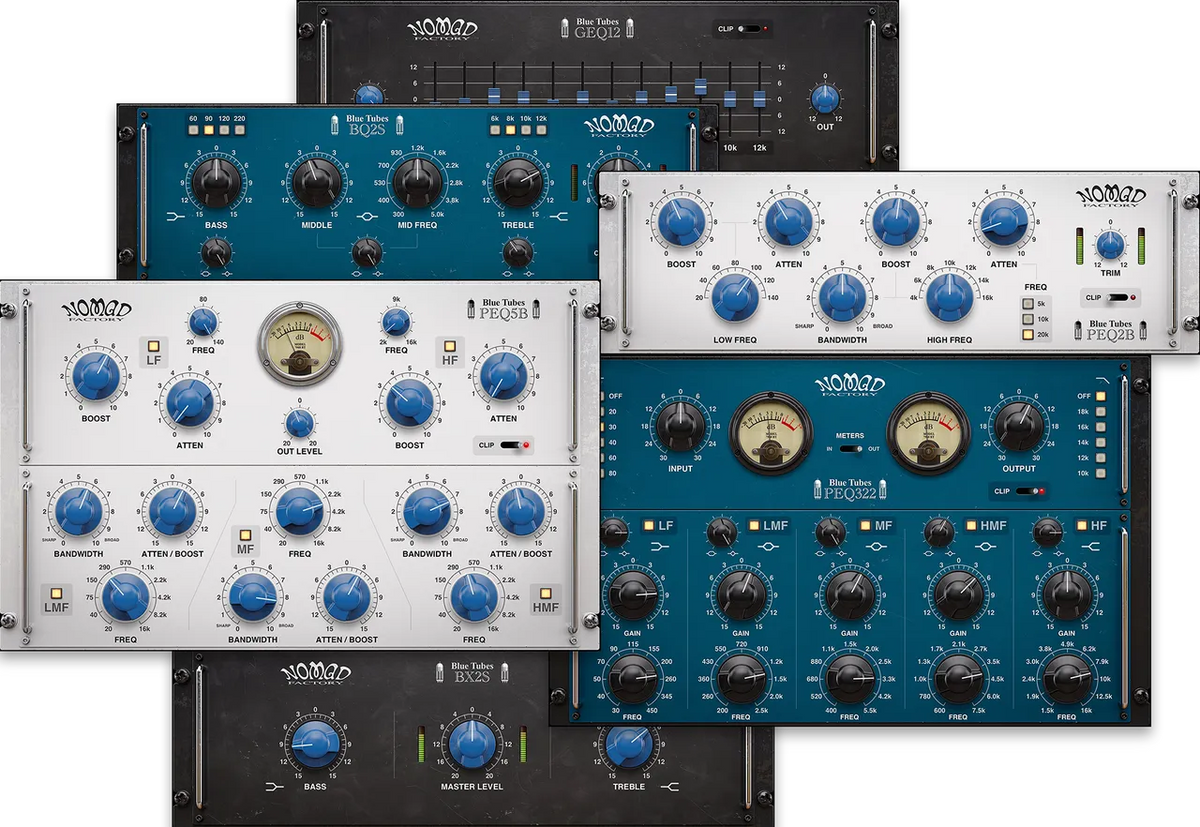The width and height of the screenshot is (1200, 827).
Task: Flip the CLIP switch on GEQ12
Action: click(753, 29)
